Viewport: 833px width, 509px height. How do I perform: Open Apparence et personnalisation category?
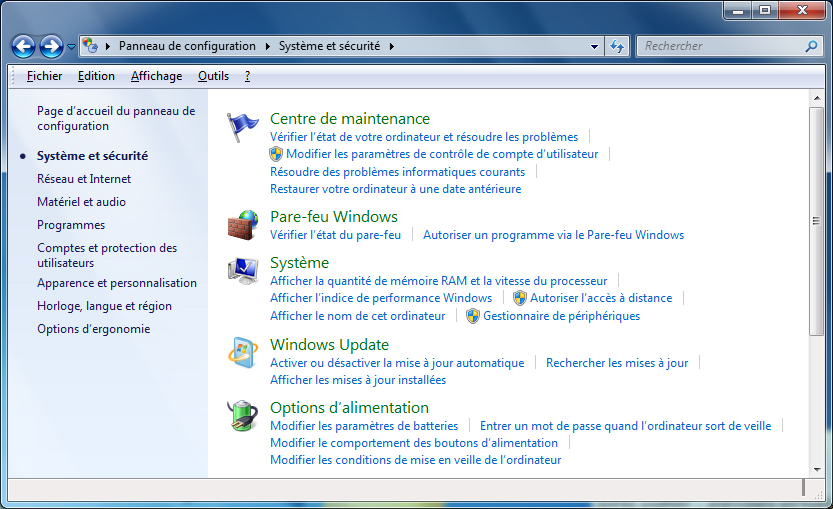click(117, 283)
